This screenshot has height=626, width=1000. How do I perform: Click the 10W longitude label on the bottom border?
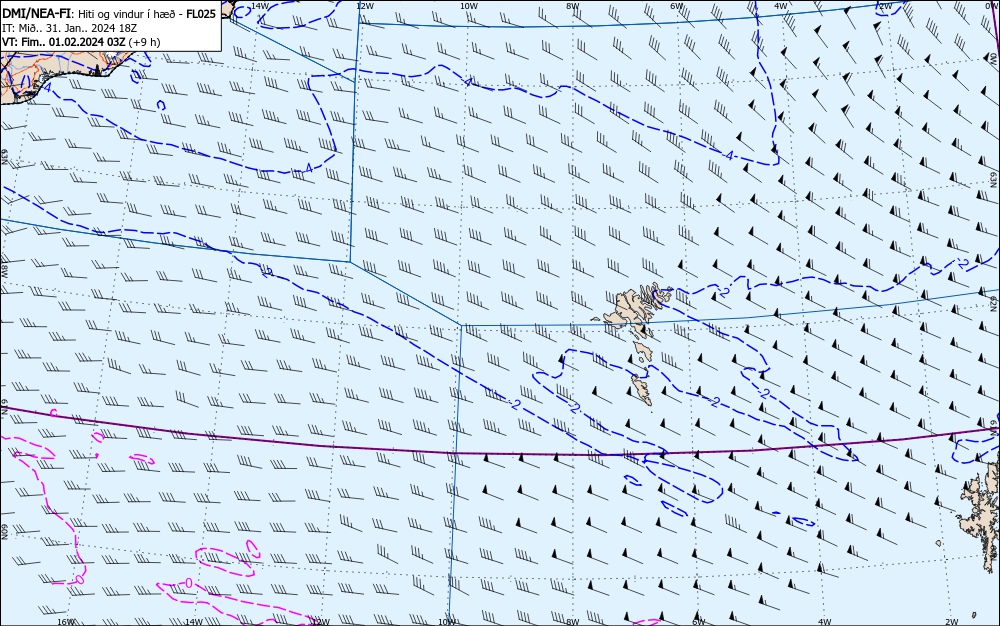(x=447, y=622)
